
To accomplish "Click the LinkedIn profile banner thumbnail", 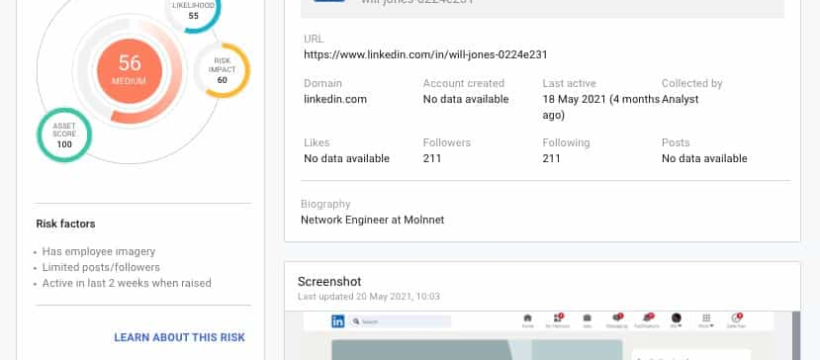I will coord(477,350).
